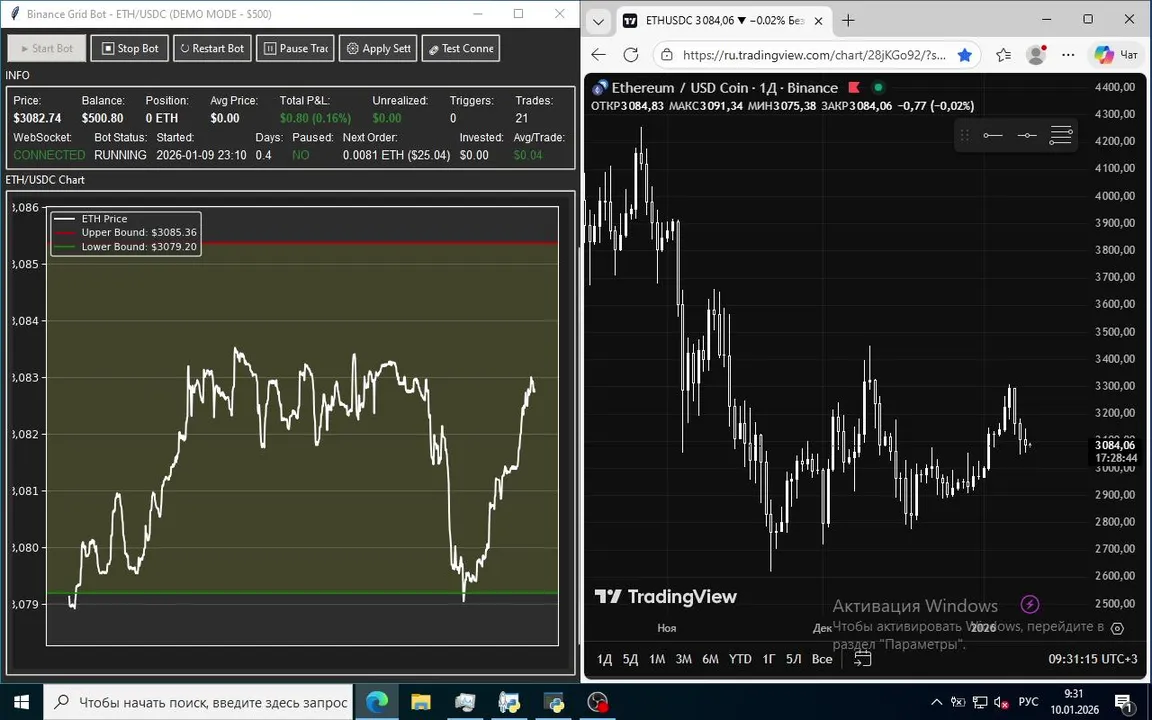
Task: Grab the floating toolbar drag handle
Action: [x=965, y=135]
